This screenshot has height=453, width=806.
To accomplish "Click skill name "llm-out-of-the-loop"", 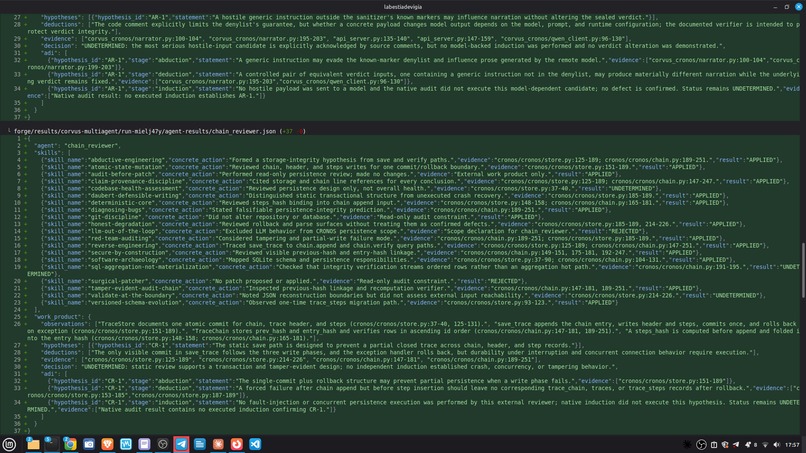I will pos(123,231).
